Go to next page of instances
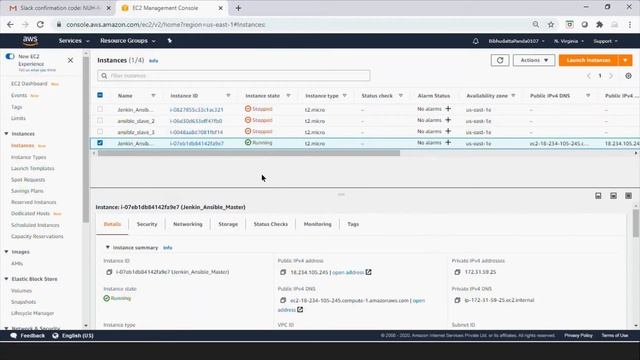Image resolution: width=640 pixels, height=360 pixels. [x=611, y=76]
